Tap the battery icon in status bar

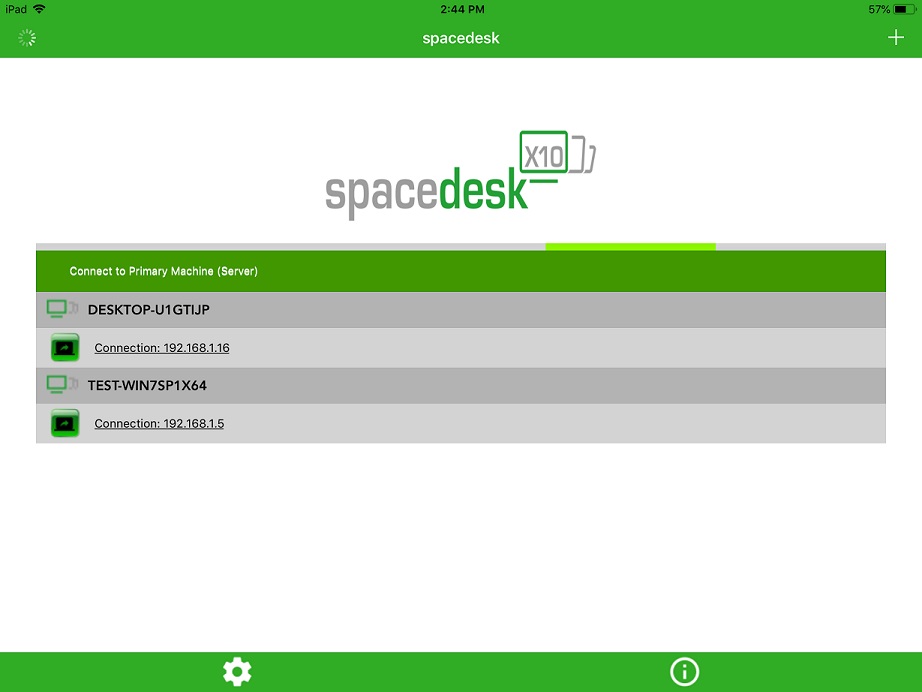tap(904, 9)
